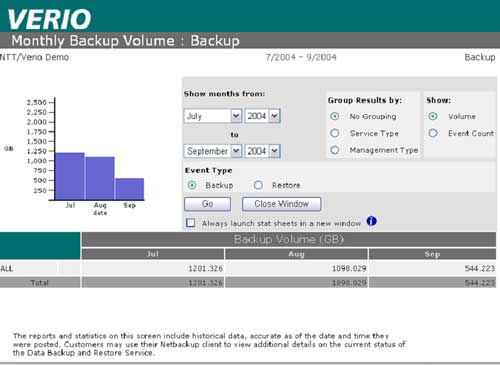Click the 1098.029 value in the Total row

point(349,283)
